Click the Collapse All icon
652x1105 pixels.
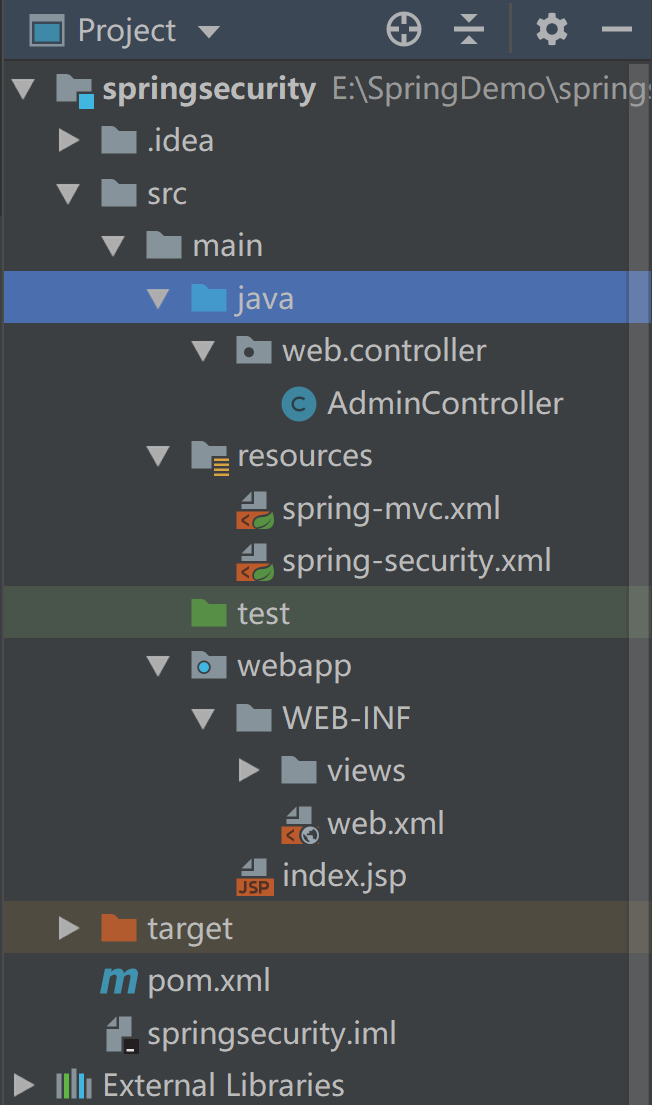468,30
